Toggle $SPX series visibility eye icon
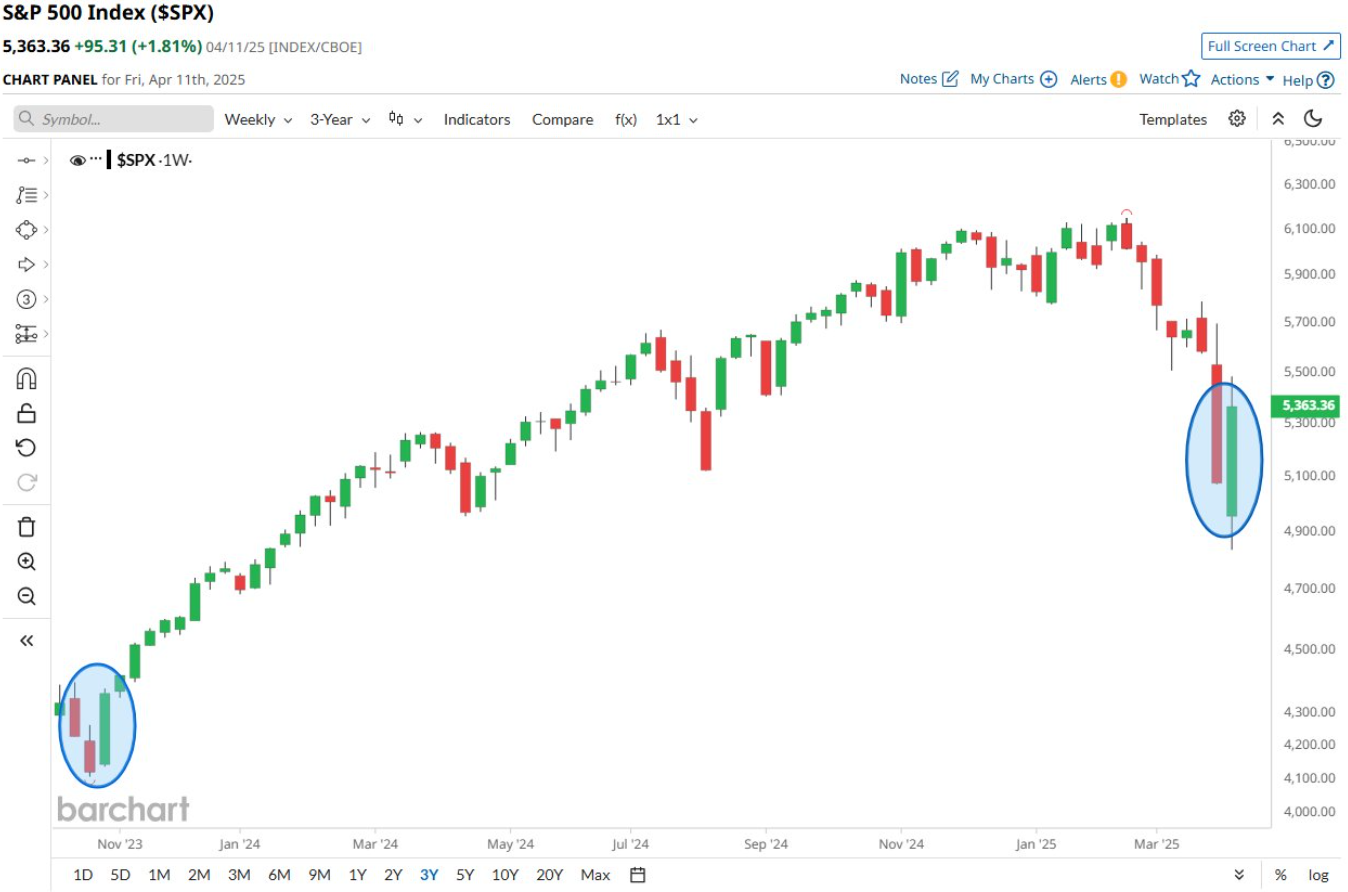This screenshot has width=1348, height=892. coord(78,160)
